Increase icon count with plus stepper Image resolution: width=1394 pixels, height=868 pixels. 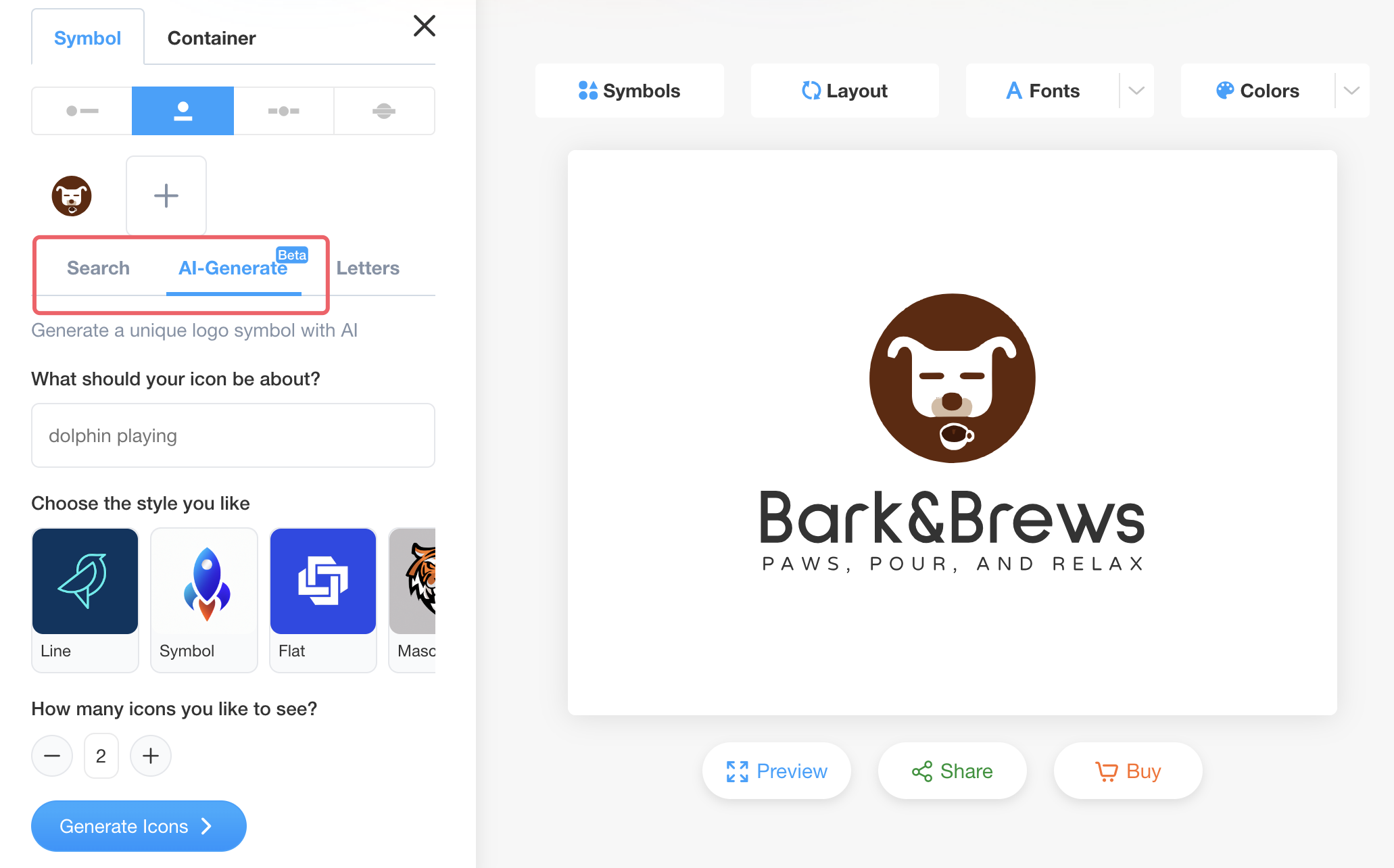(x=151, y=756)
